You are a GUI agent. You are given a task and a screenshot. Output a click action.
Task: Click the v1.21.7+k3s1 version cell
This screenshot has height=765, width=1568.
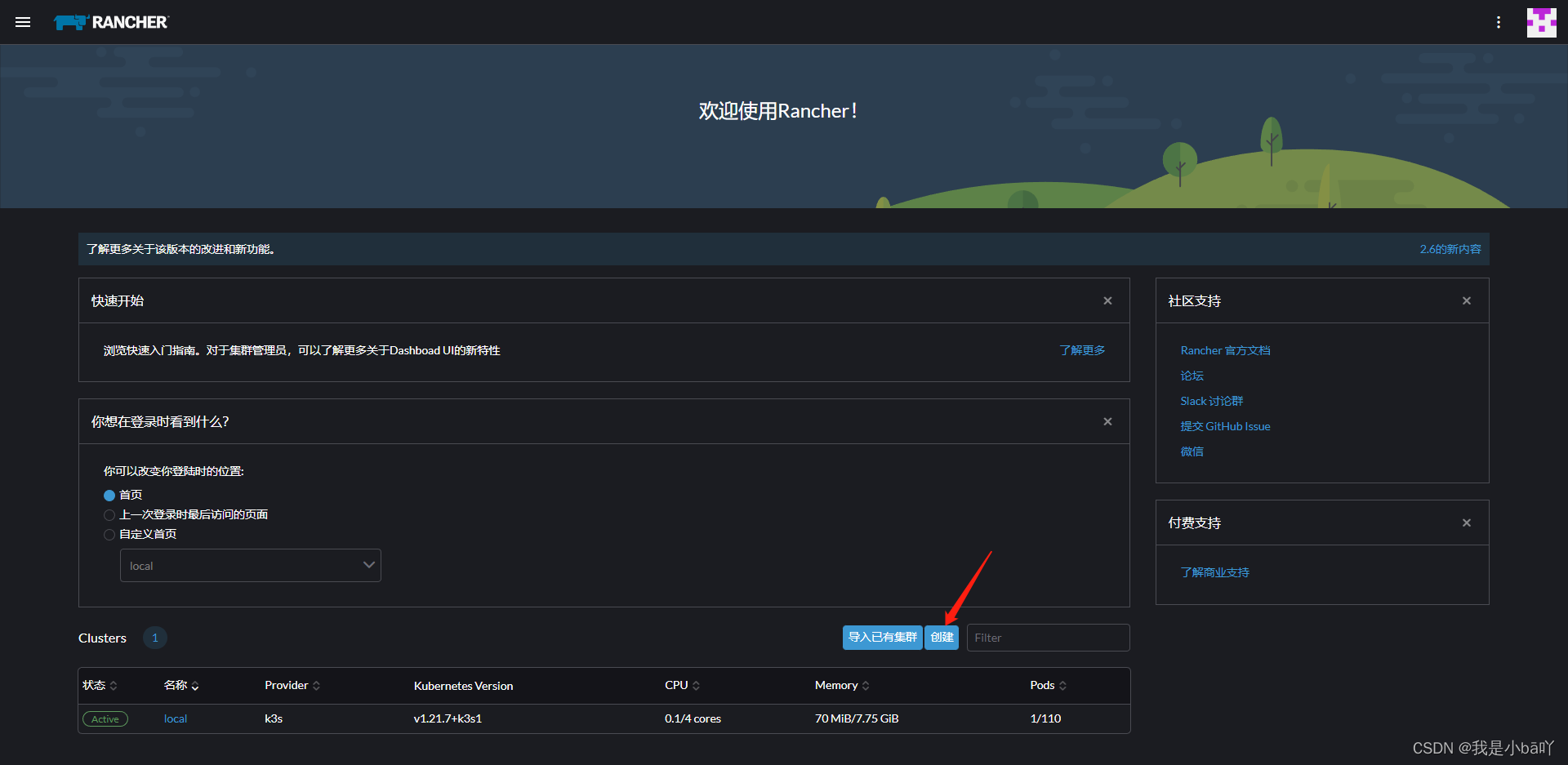coord(448,718)
